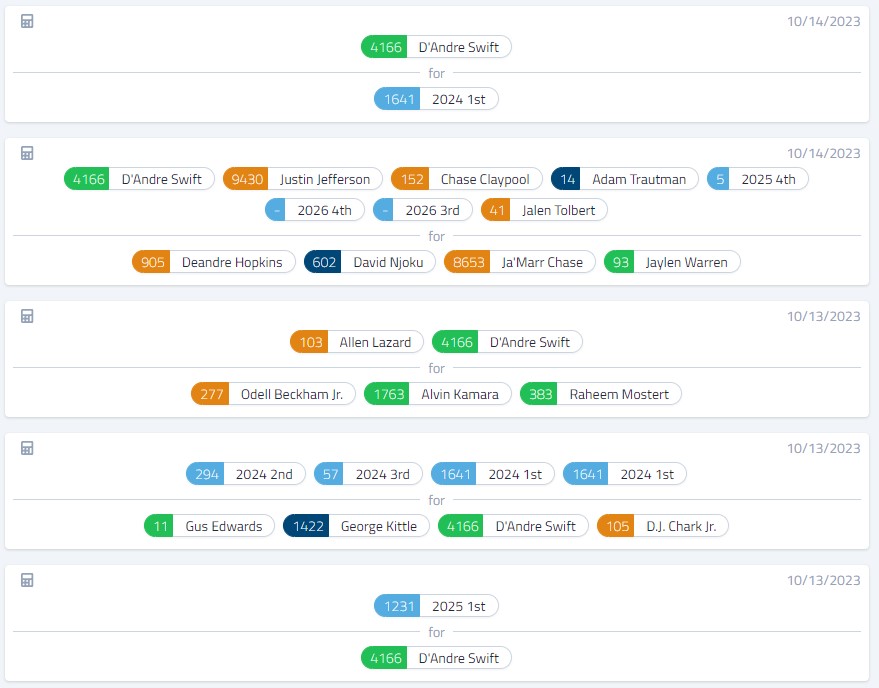Open D.J. Chark Jr. player chip
The width and height of the screenshot is (879, 688).
click(x=663, y=526)
